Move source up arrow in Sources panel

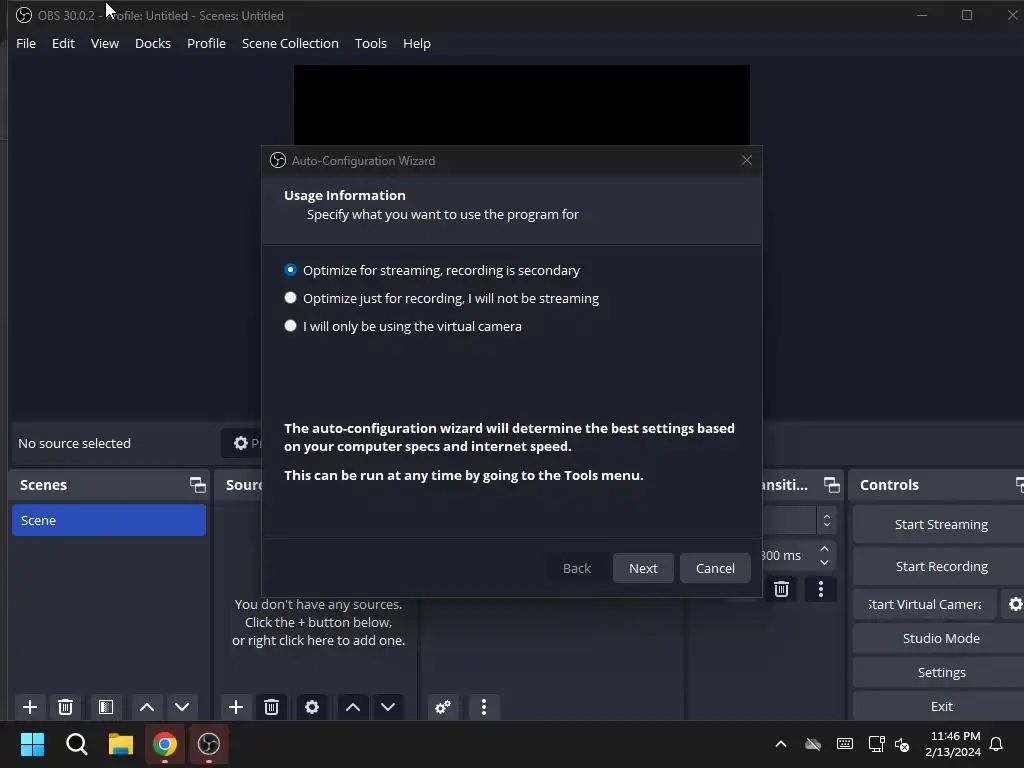(x=353, y=707)
